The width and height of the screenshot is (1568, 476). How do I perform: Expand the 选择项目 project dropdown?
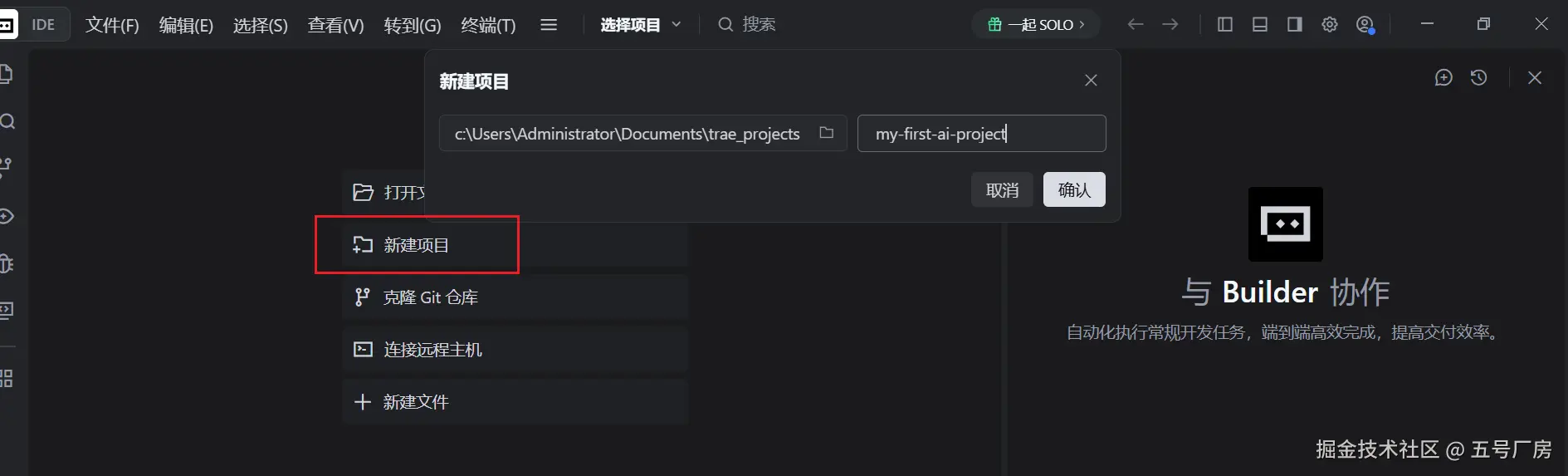641,25
